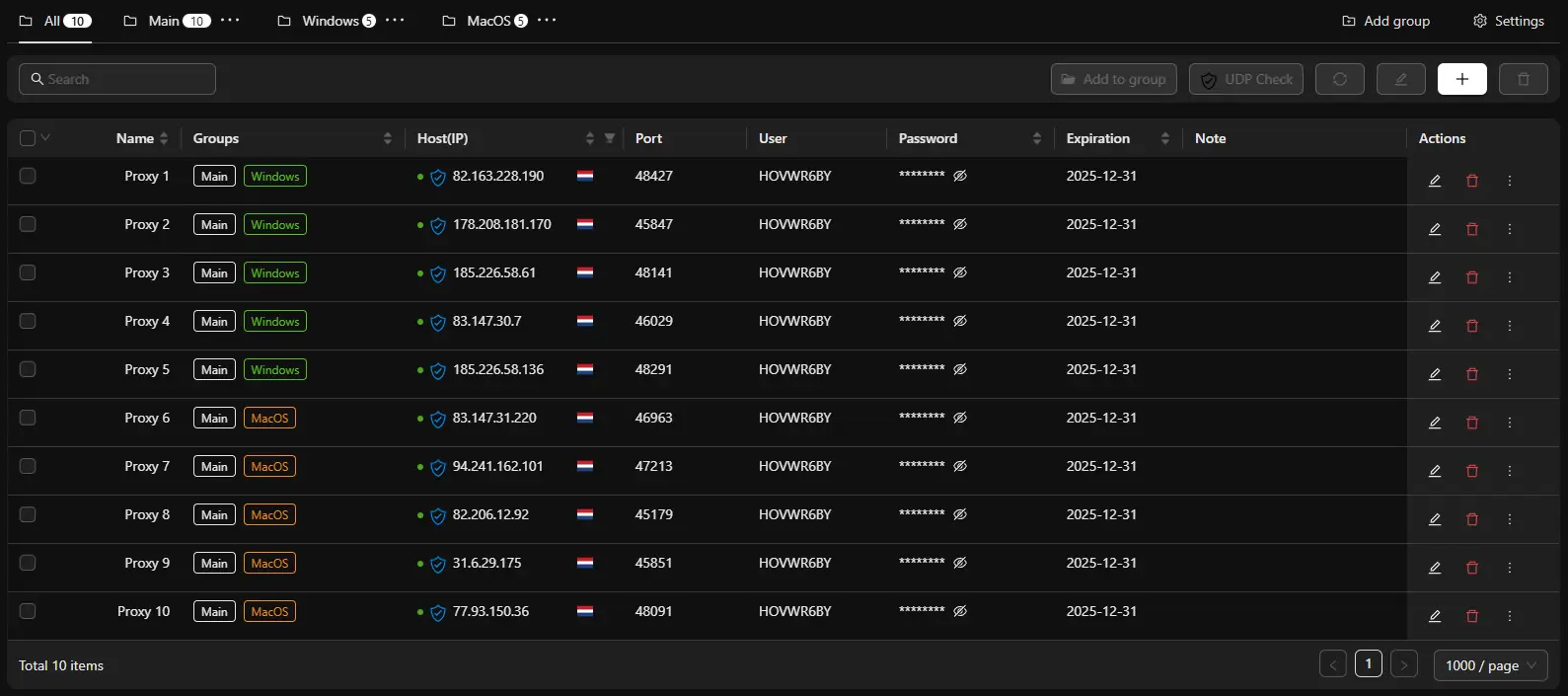Image resolution: width=1568 pixels, height=696 pixels.
Task: Click the toolbar edit pencil button
Action: point(1401,79)
